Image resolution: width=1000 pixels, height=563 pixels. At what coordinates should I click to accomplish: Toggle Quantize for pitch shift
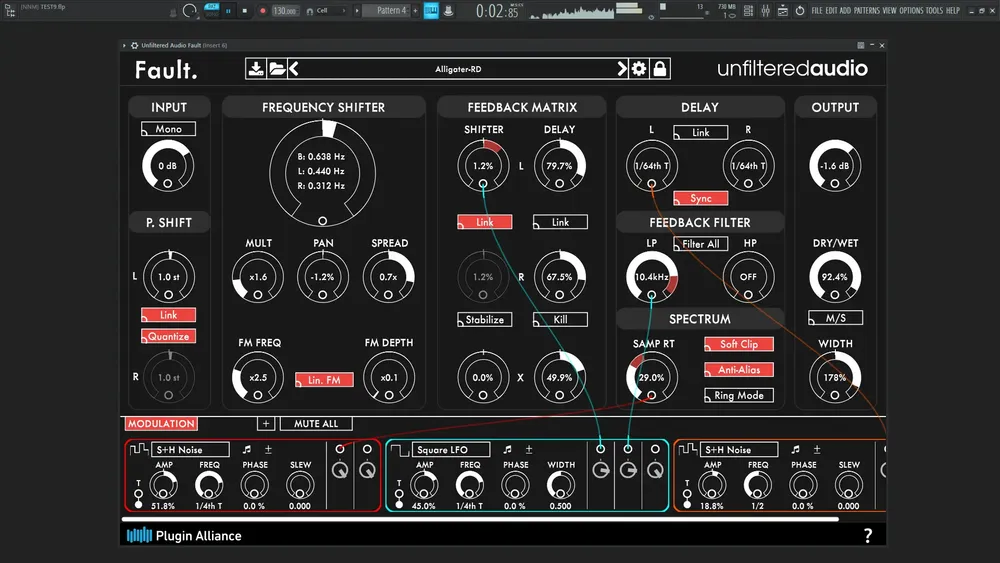tap(168, 336)
